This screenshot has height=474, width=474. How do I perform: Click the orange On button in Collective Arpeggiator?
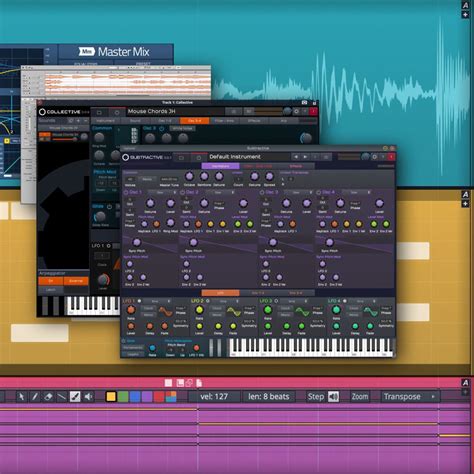(51, 281)
